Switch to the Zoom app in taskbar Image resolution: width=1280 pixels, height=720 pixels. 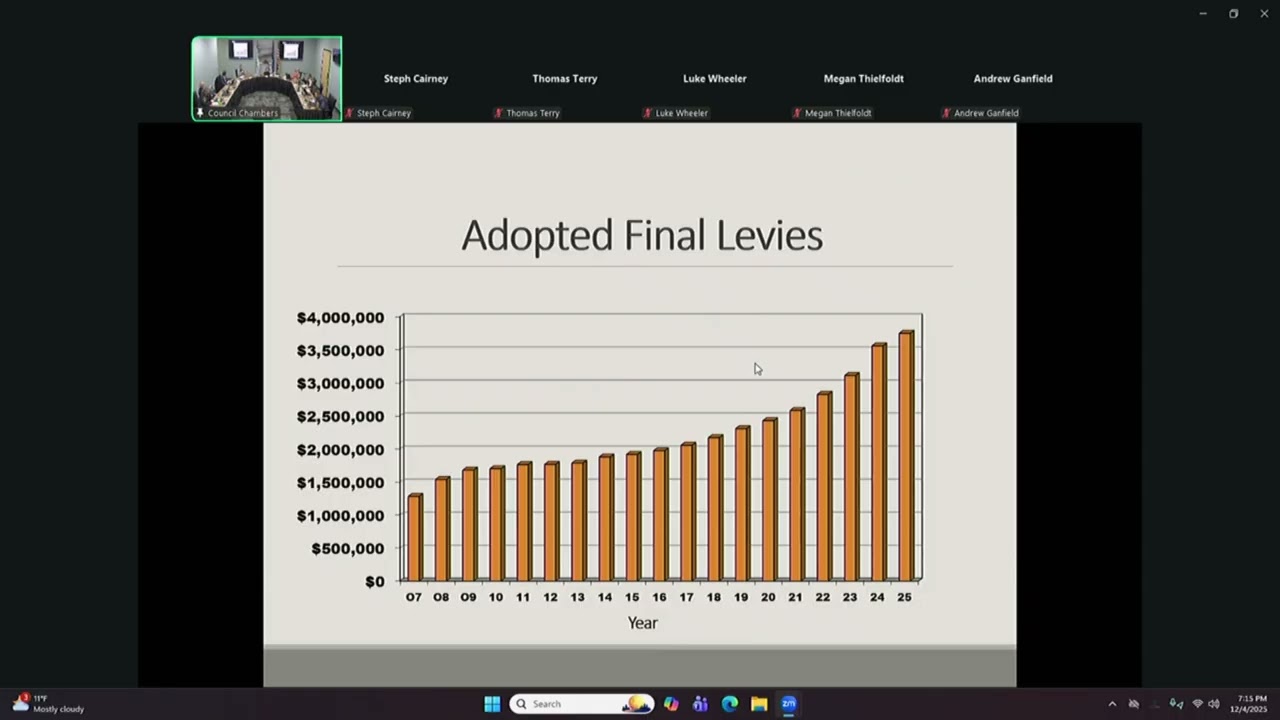coord(789,704)
